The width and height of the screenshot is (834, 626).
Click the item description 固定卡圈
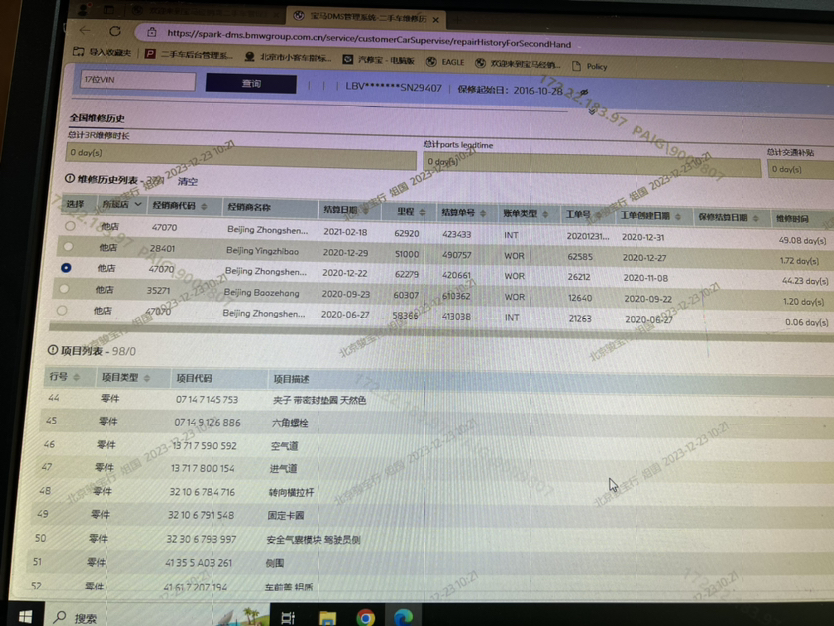pyautogui.click(x=286, y=516)
